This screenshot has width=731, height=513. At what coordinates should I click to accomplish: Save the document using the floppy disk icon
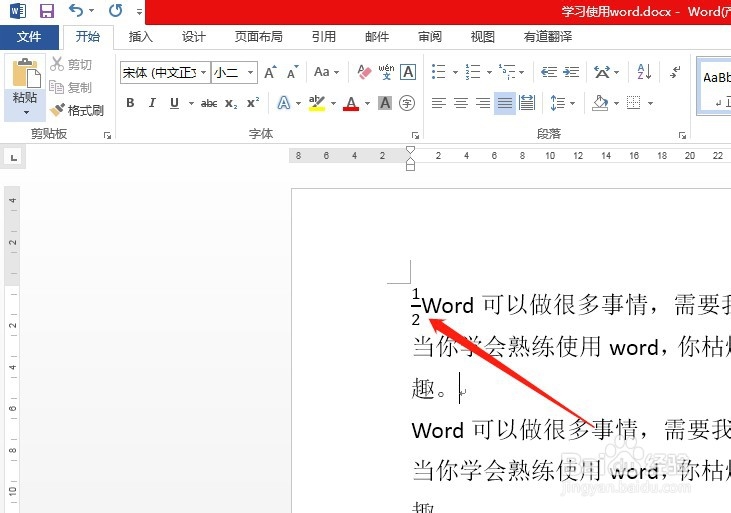pyautogui.click(x=47, y=10)
